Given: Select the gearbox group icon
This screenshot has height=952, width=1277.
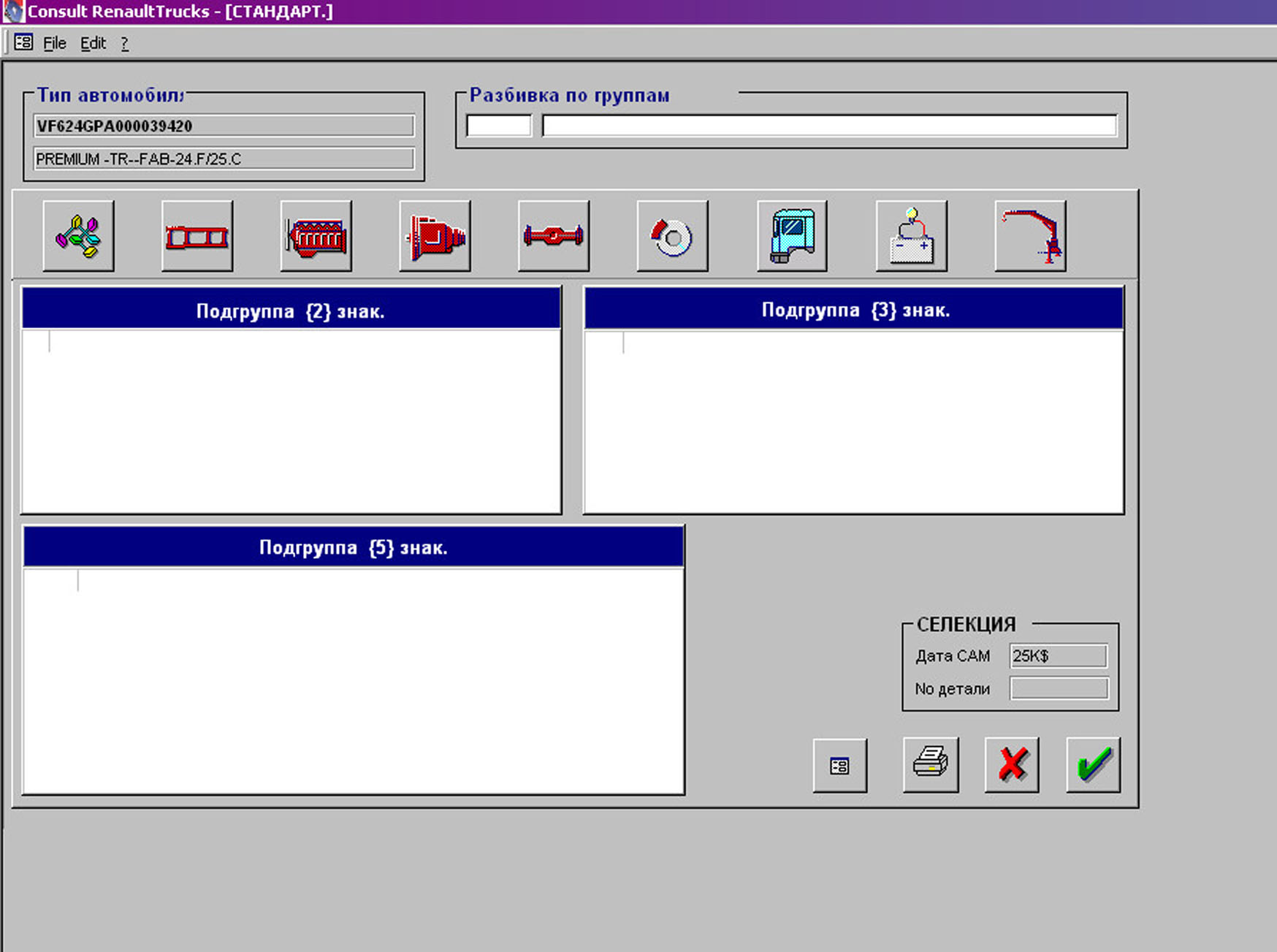Looking at the screenshot, I should coord(435,237).
